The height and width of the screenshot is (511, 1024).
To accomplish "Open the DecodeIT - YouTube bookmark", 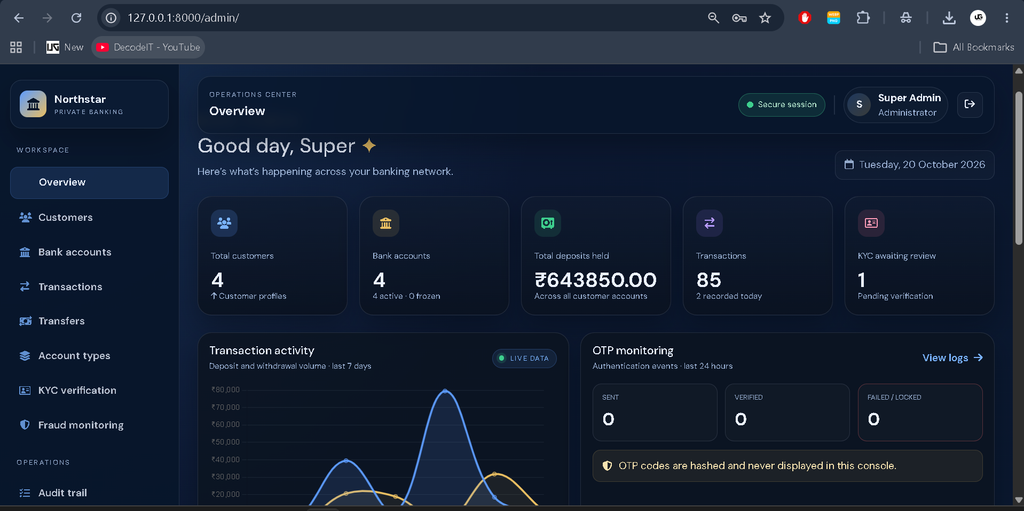I will click(148, 47).
